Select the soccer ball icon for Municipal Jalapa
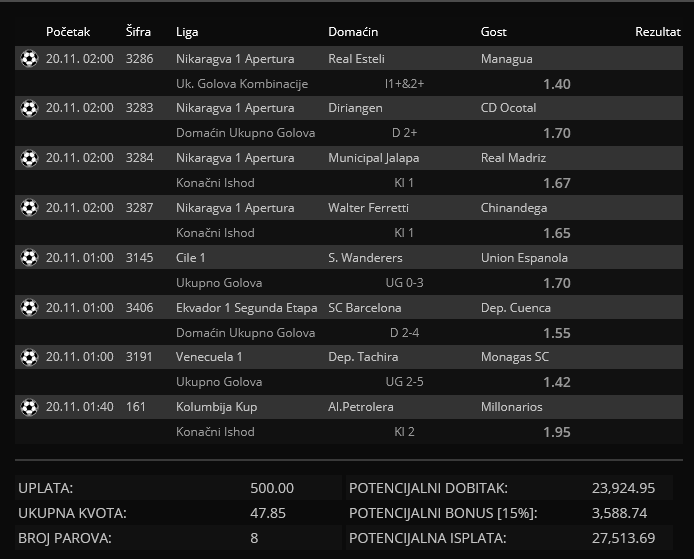The height and width of the screenshot is (559, 694). click(x=29, y=158)
